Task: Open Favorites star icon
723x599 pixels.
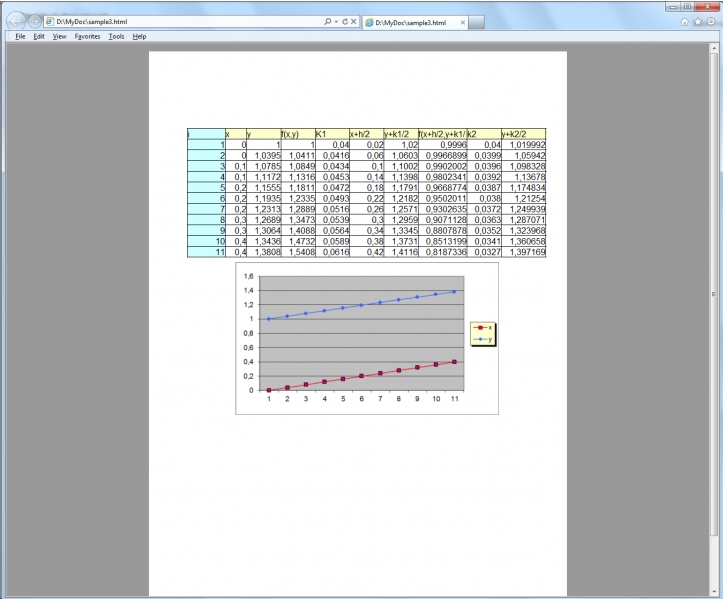Action: tap(698, 22)
